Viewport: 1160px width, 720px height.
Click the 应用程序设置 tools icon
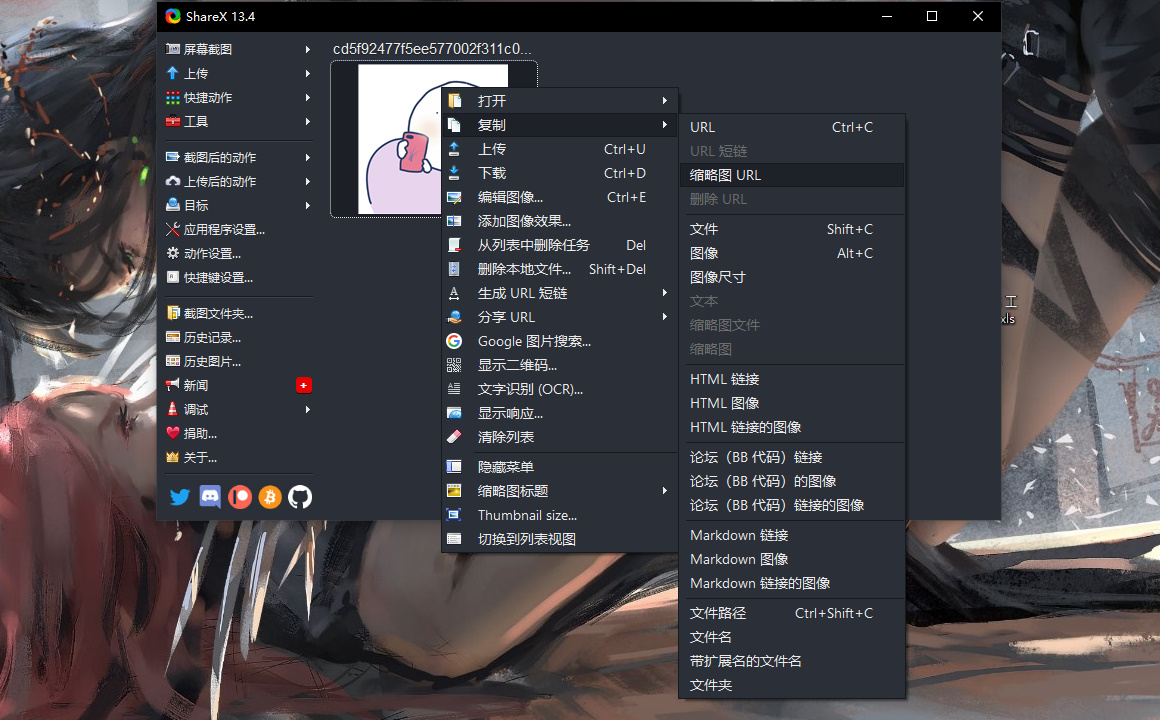tap(172, 229)
